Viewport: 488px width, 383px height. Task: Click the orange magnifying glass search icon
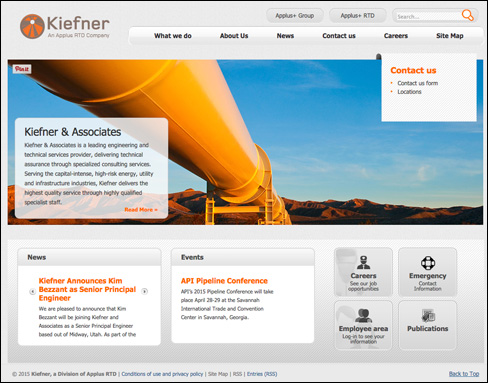pos(467,15)
